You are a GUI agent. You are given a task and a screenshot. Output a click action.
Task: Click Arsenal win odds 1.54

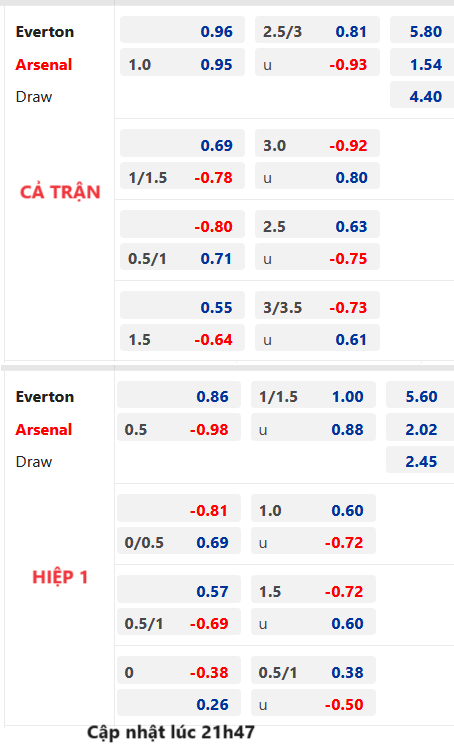pos(422,63)
